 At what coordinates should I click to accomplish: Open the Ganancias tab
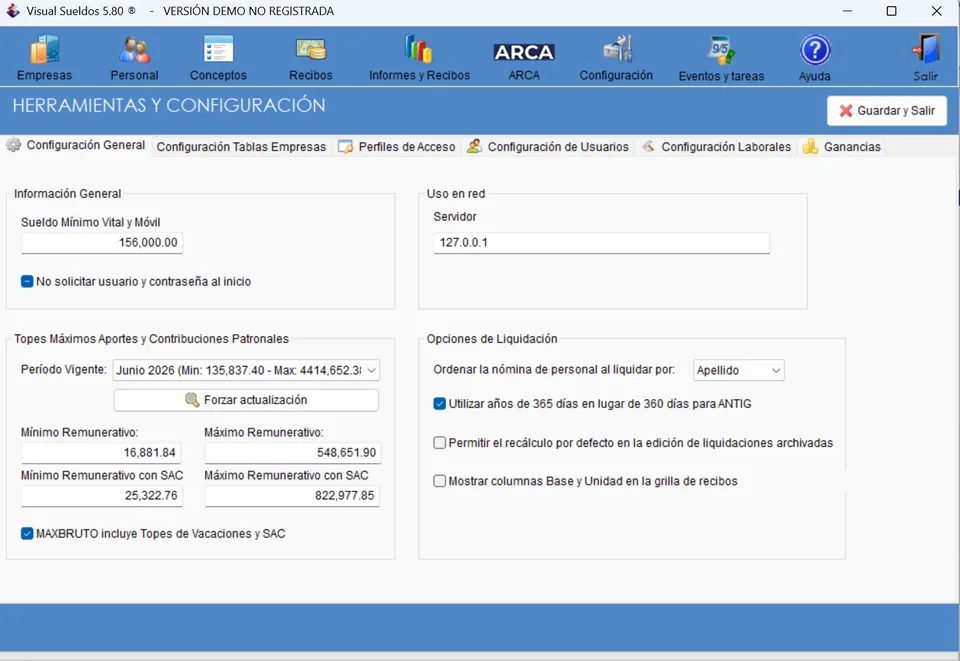(842, 147)
